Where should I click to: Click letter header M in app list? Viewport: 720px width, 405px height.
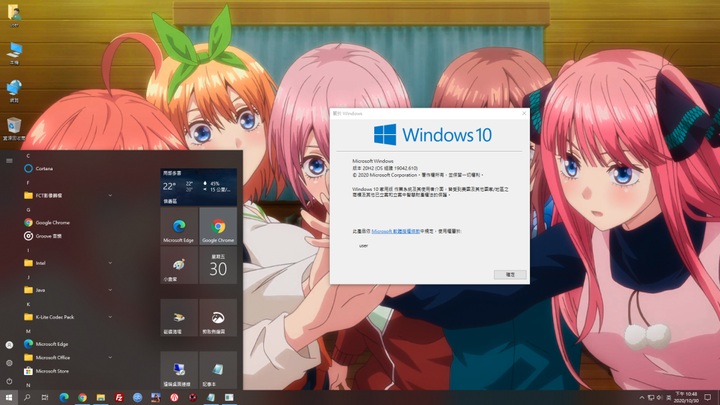point(28,331)
